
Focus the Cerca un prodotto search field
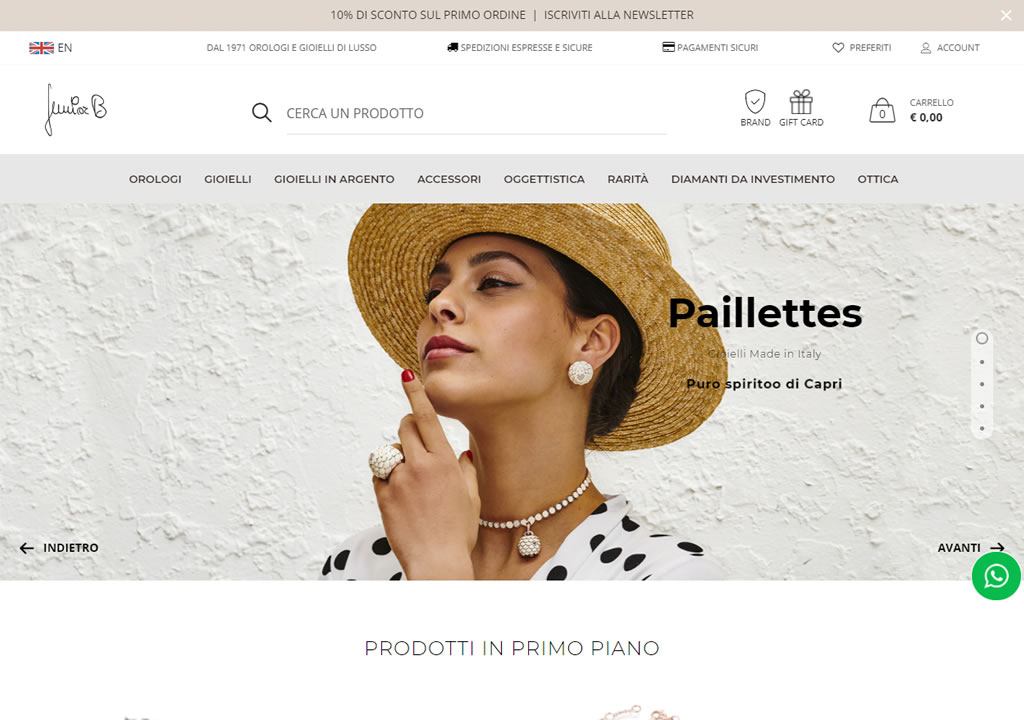pos(476,113)
